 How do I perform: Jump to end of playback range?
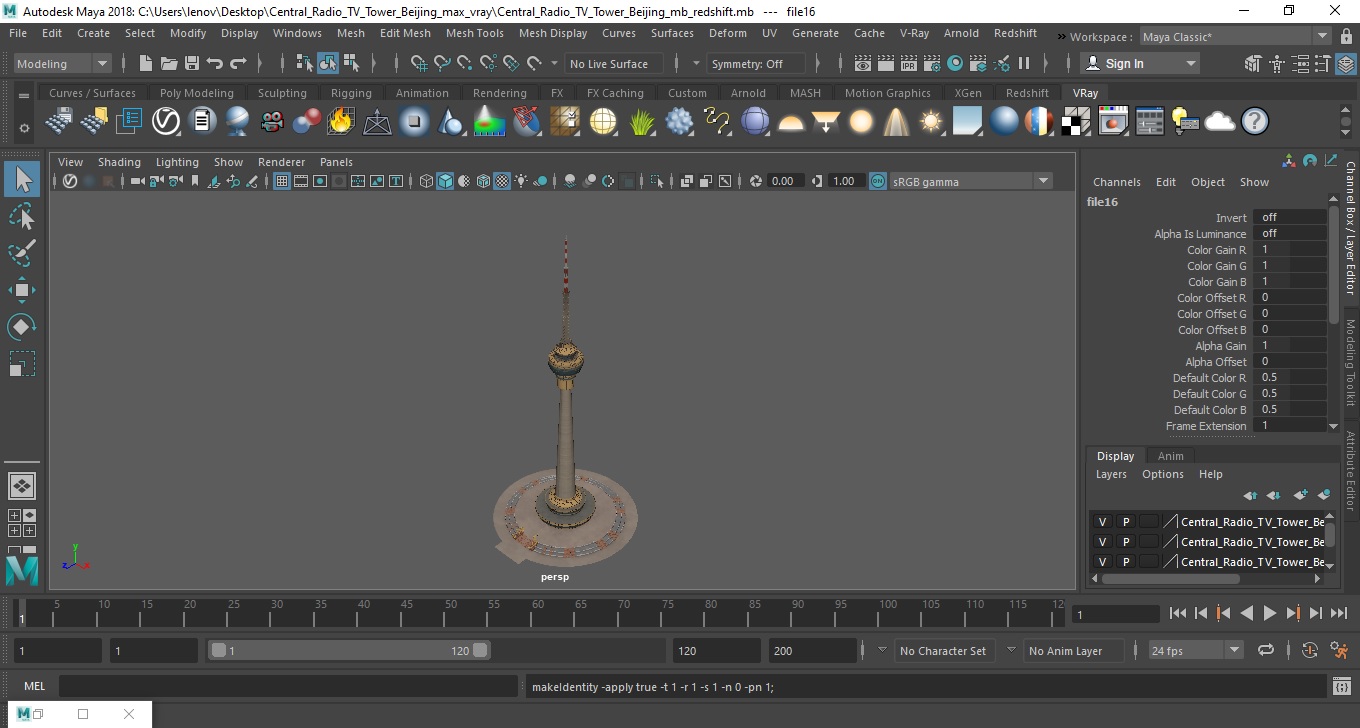pos(1338,614)
